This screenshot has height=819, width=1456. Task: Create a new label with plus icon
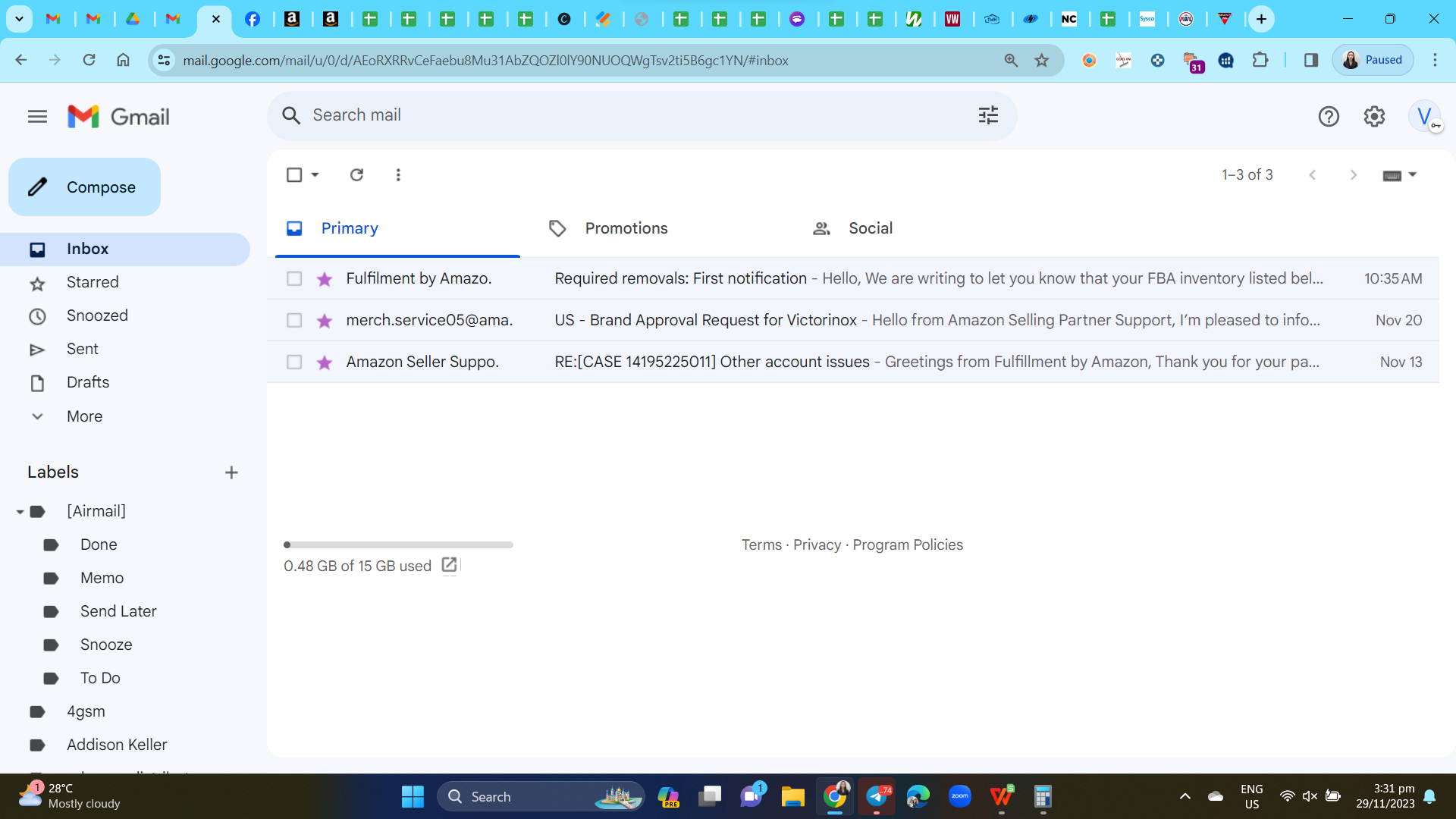tap(231, 472)
